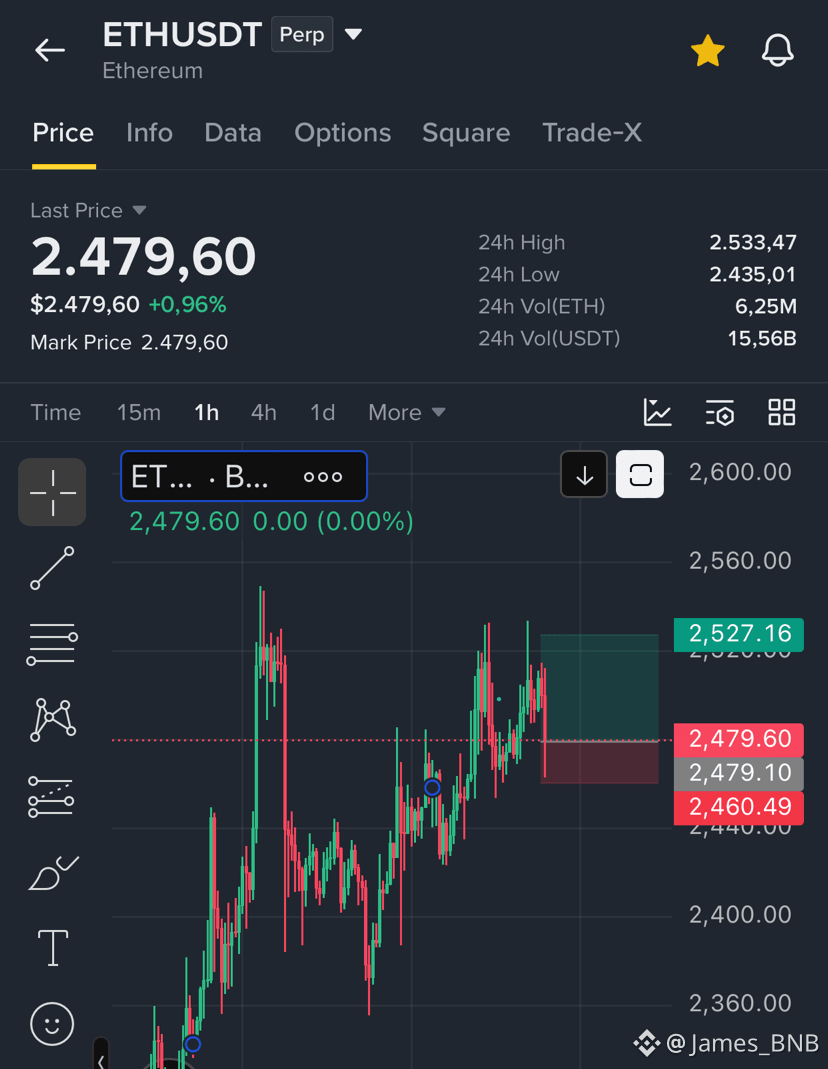Viewport: 828px width, 1069px height.
Task: Click the 2,460.49 stop-loss price label
Action: (739, 808)
